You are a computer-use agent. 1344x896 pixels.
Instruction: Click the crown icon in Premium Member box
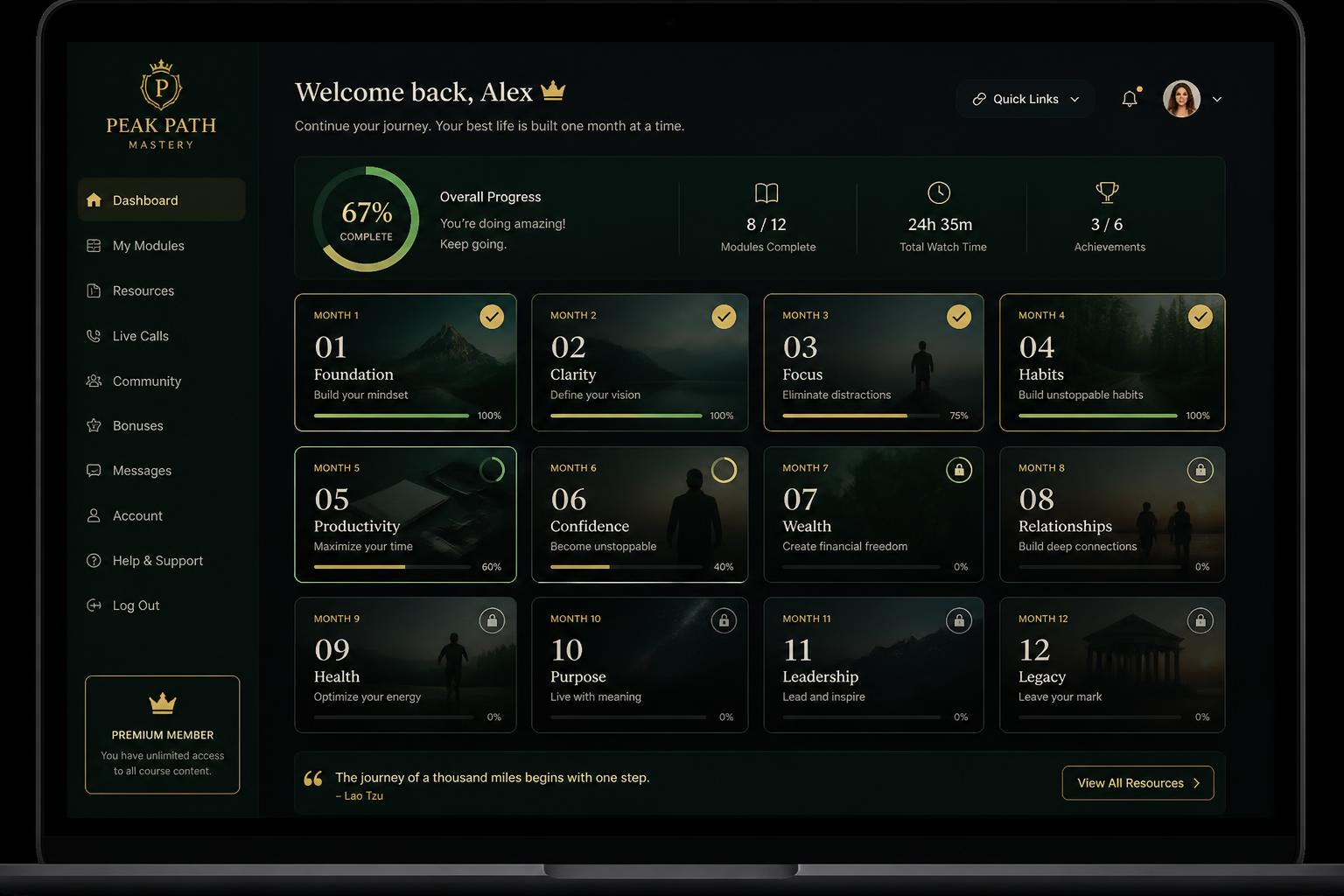pos(163,703)
